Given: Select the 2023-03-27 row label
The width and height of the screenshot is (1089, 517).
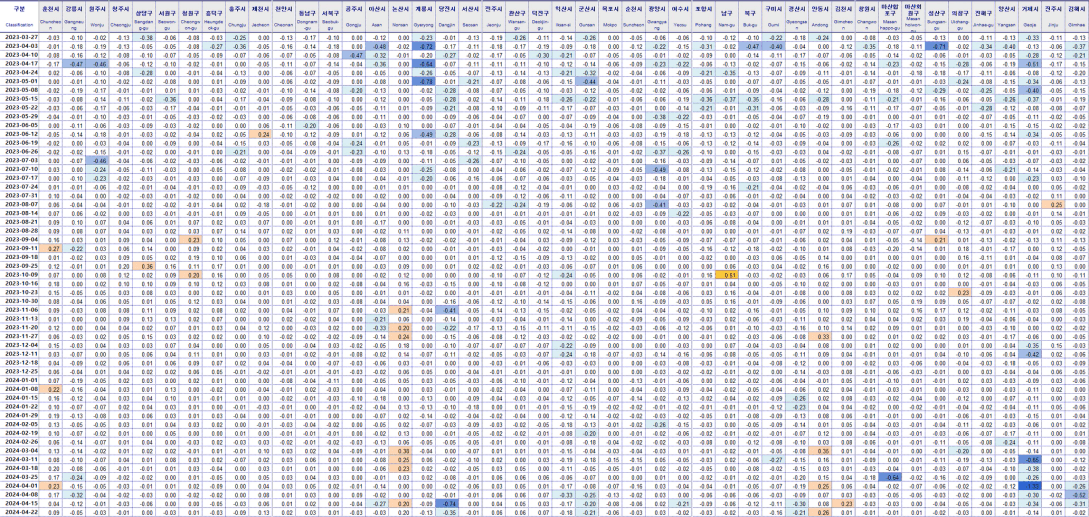Looking at the screenshot, I should 19,36.
